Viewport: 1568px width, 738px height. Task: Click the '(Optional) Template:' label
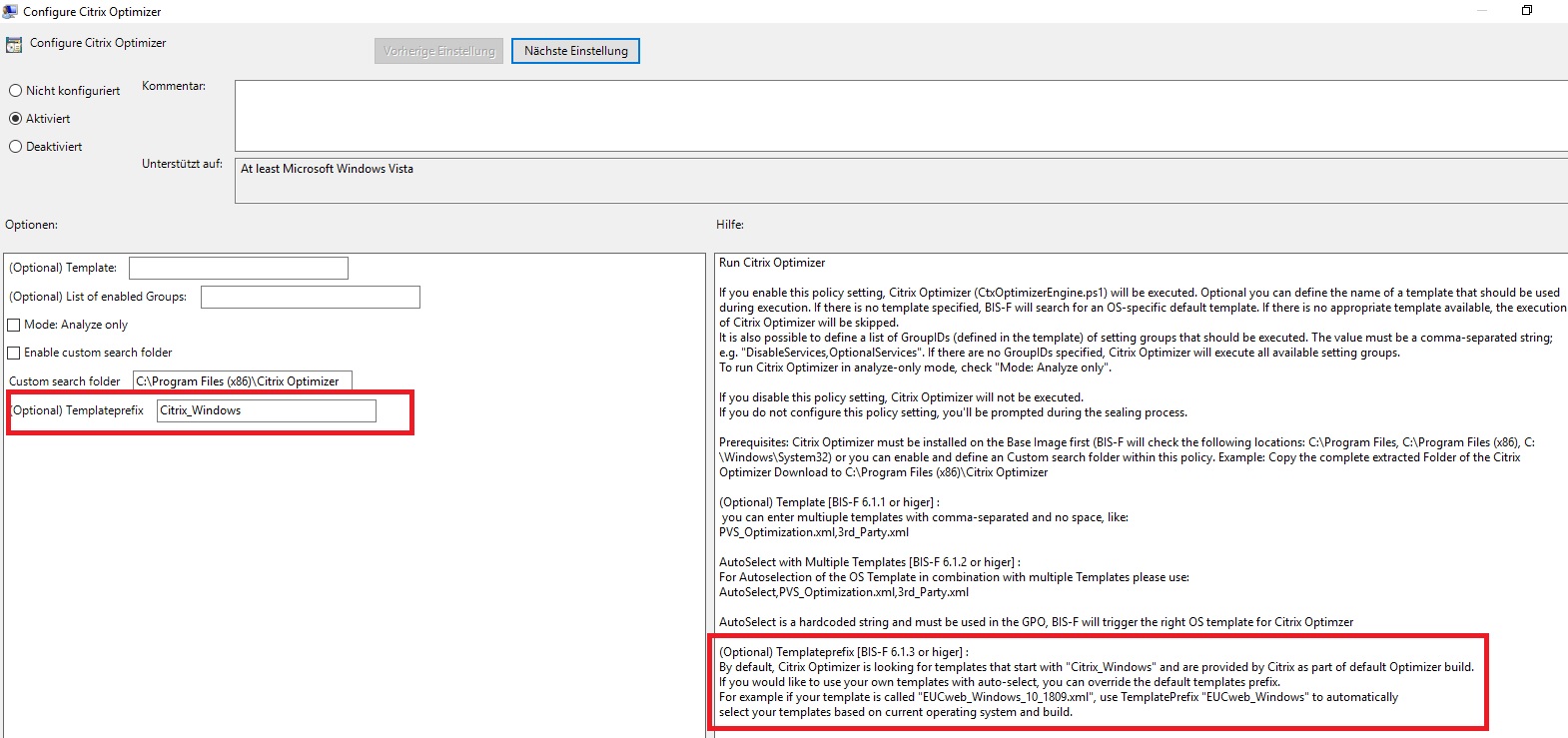(x=63, y=268)
